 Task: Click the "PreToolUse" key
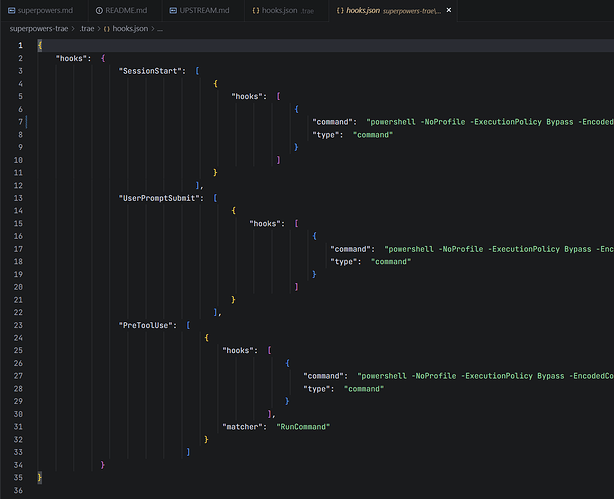146,325
